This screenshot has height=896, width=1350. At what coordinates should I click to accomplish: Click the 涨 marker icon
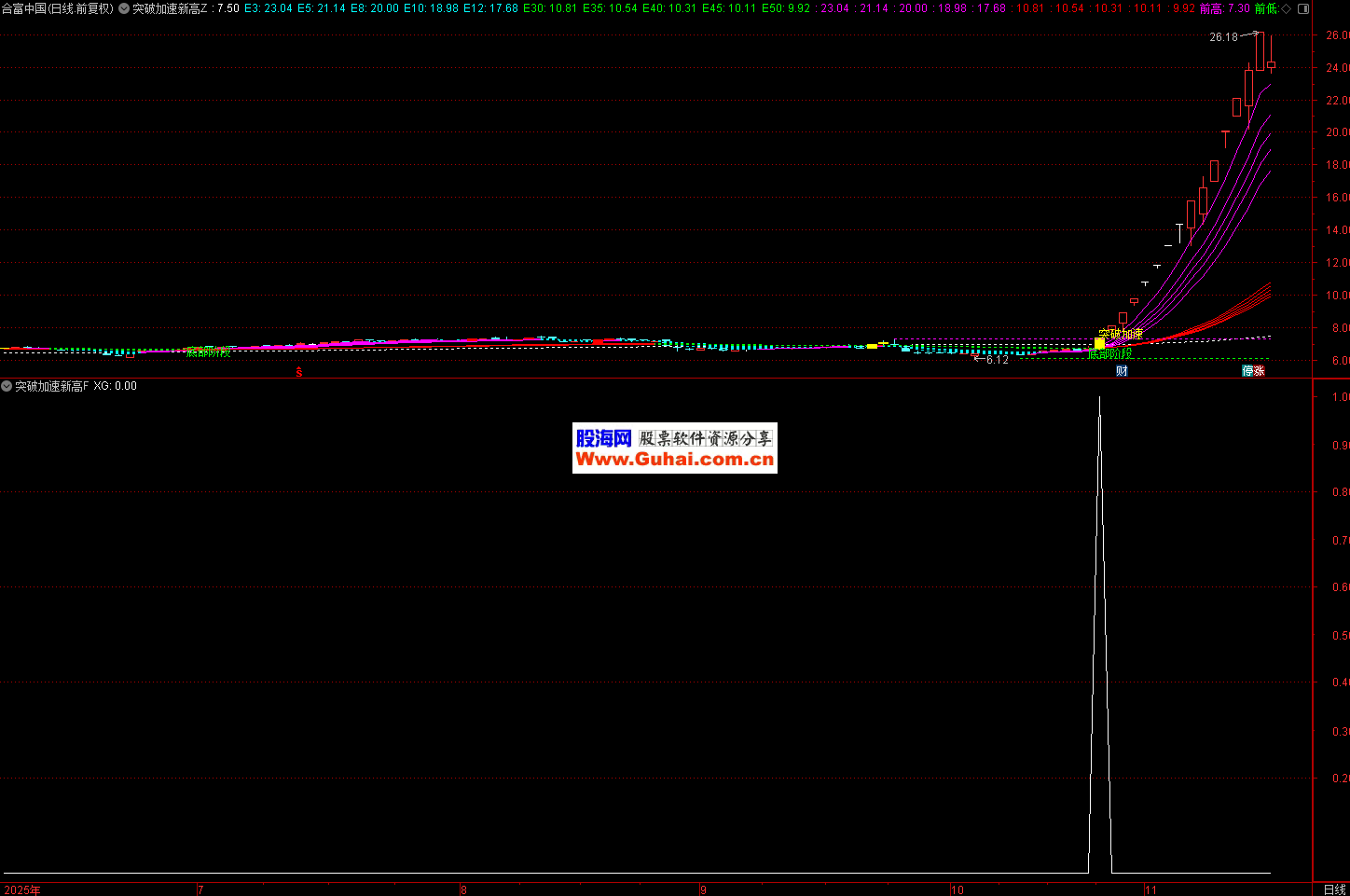pos(1260,371)
